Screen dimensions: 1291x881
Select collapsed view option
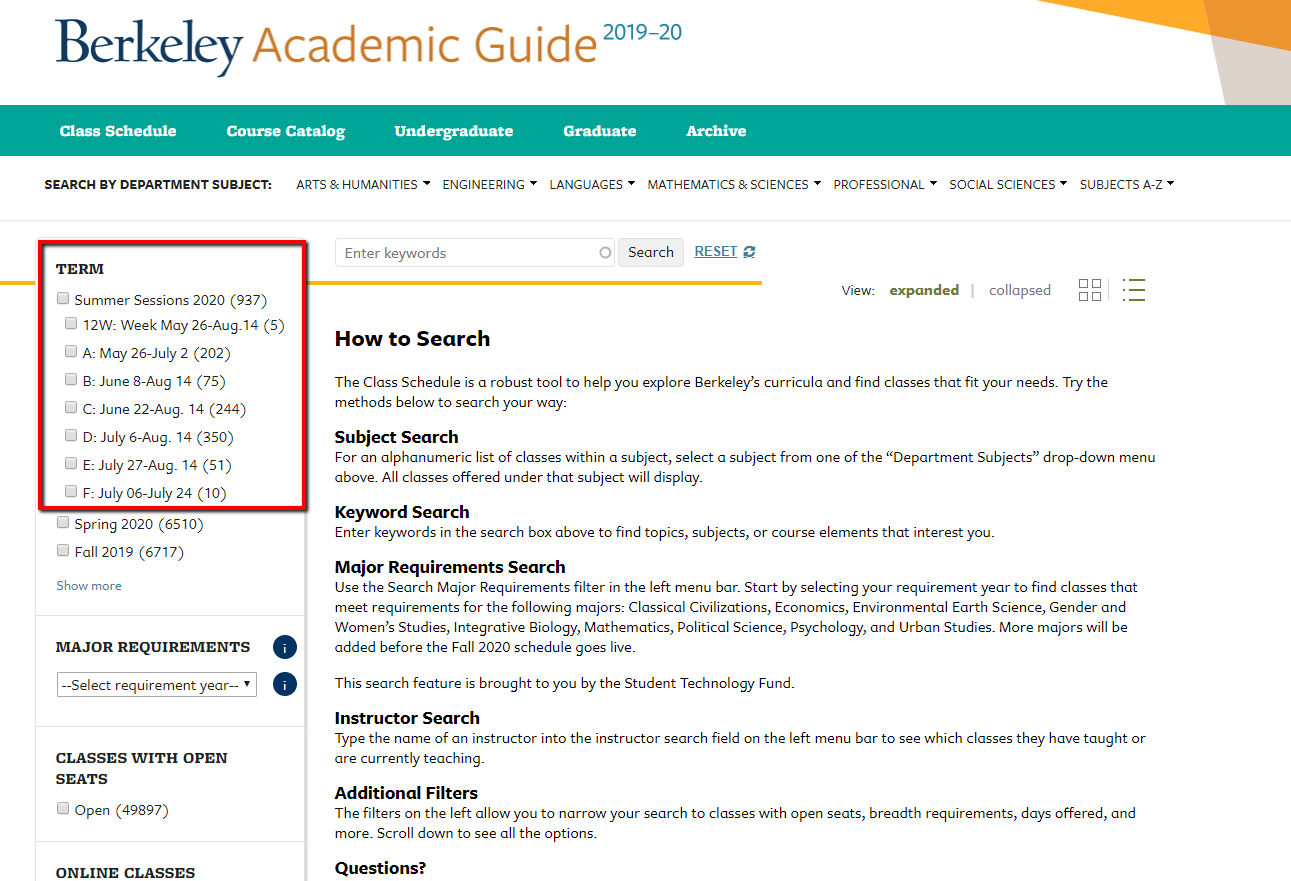[x=1020, y=290]
